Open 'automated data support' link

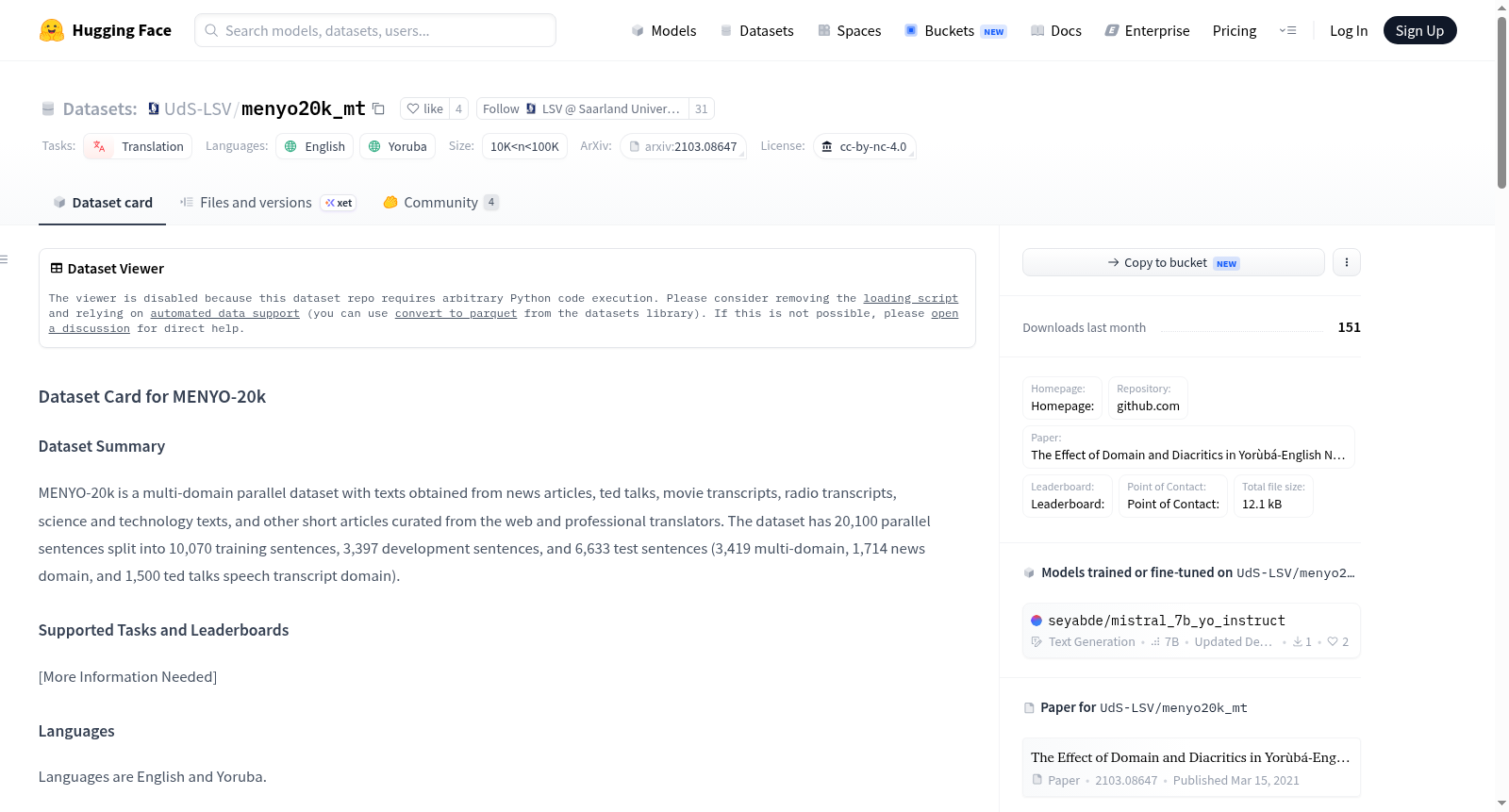pos(224,313)
